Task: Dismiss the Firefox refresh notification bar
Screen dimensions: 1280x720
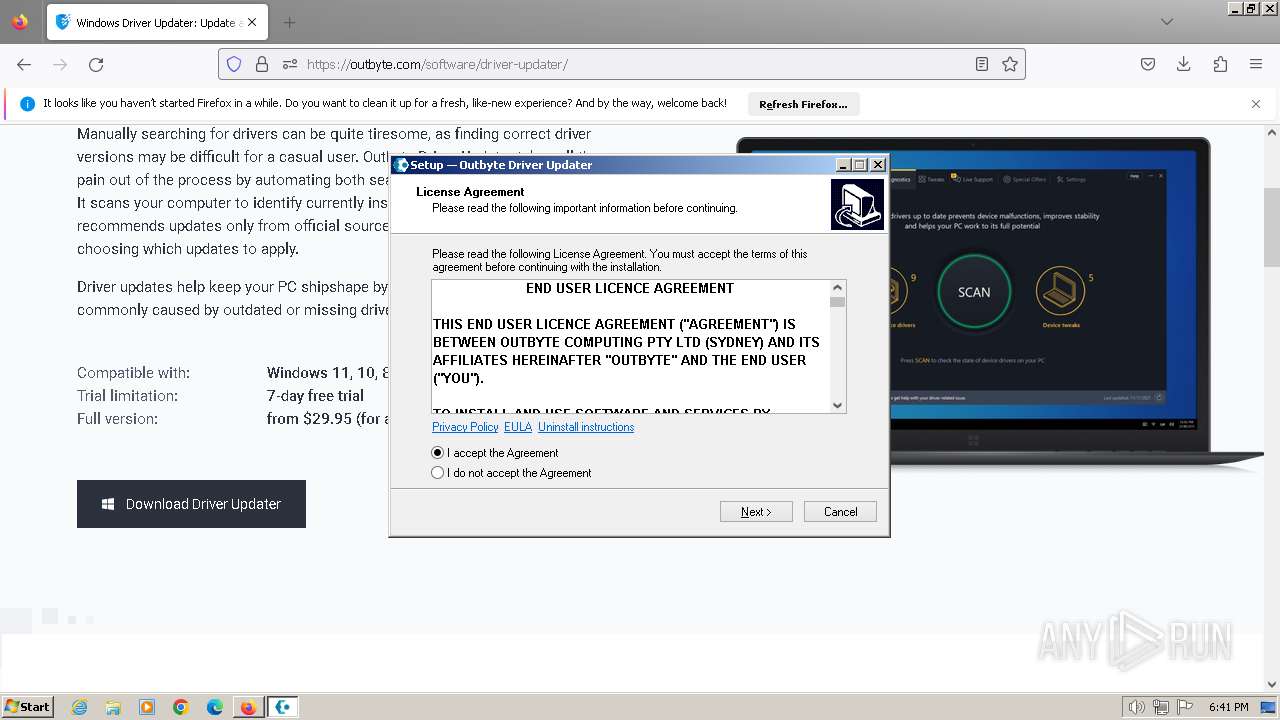Action: 1256,104
